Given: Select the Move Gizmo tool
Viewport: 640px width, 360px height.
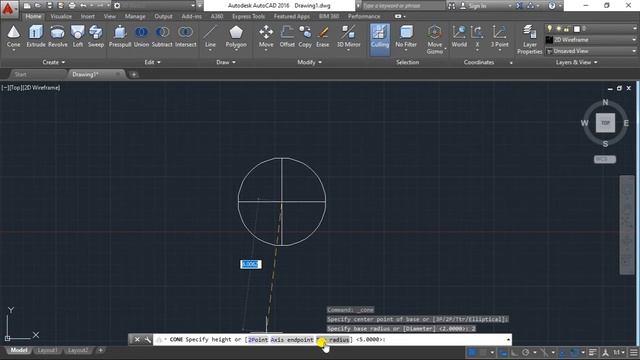Looking at the screenshot, I should (x=435, y=40).
